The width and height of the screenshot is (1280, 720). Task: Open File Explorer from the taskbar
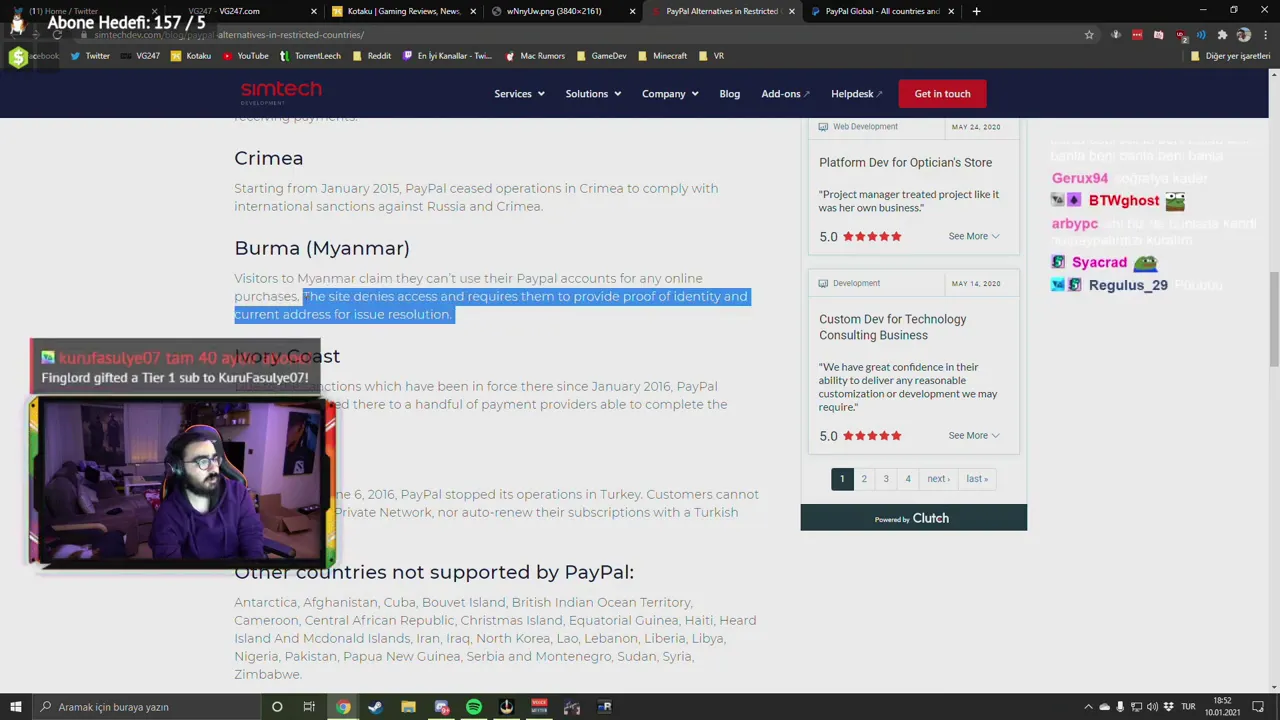[409, 707]
